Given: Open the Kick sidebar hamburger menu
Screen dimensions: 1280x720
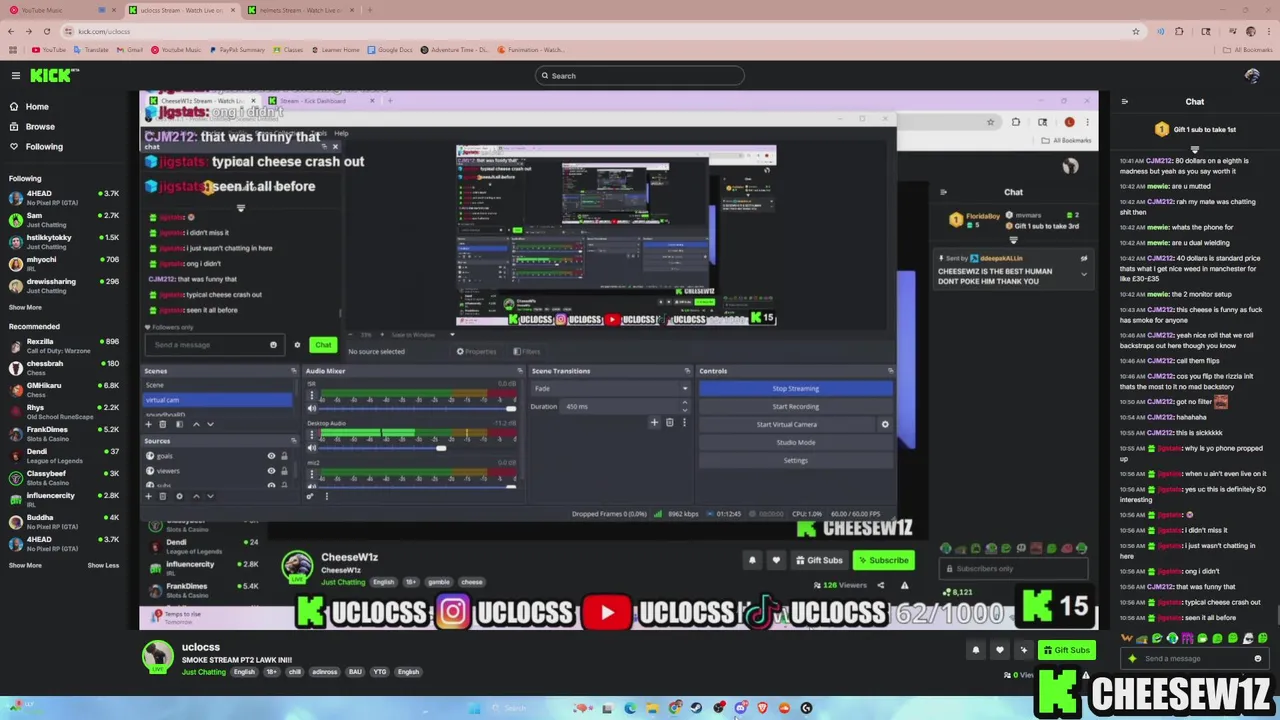Looking at the screenshot, I should 16,76.
